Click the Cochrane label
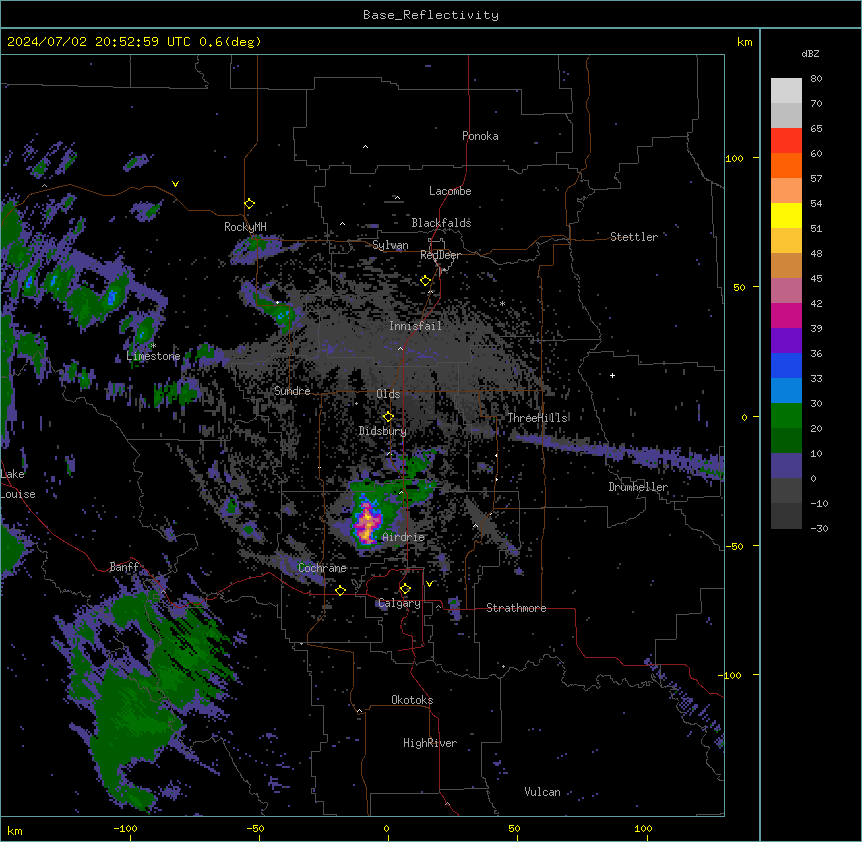This screenshot has height=842, width=862. click(x=322, y=568)
